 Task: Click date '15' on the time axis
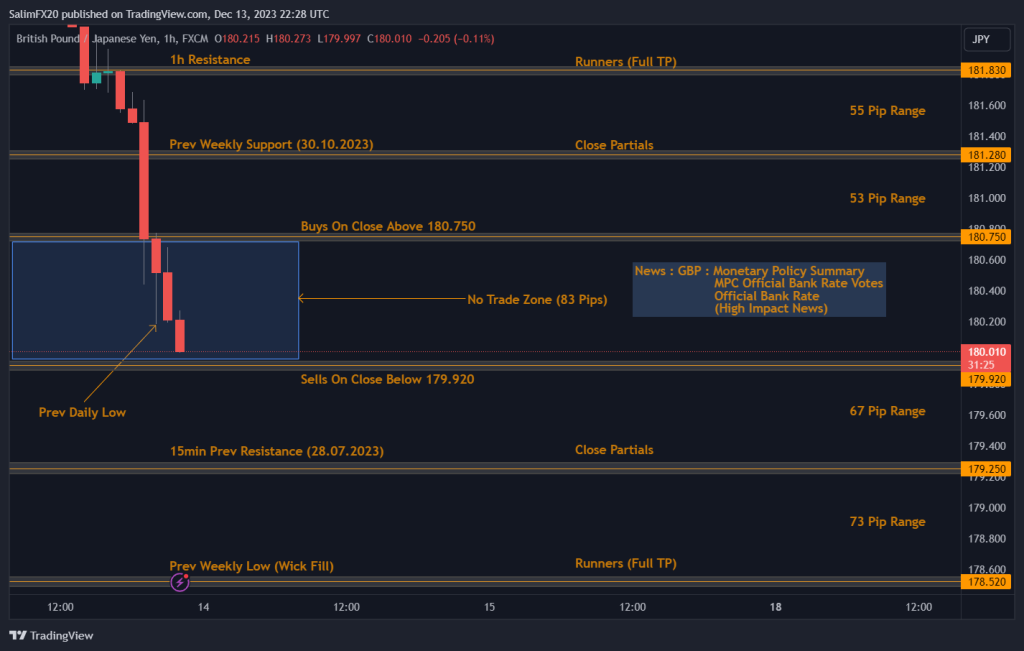click(489, 607)
